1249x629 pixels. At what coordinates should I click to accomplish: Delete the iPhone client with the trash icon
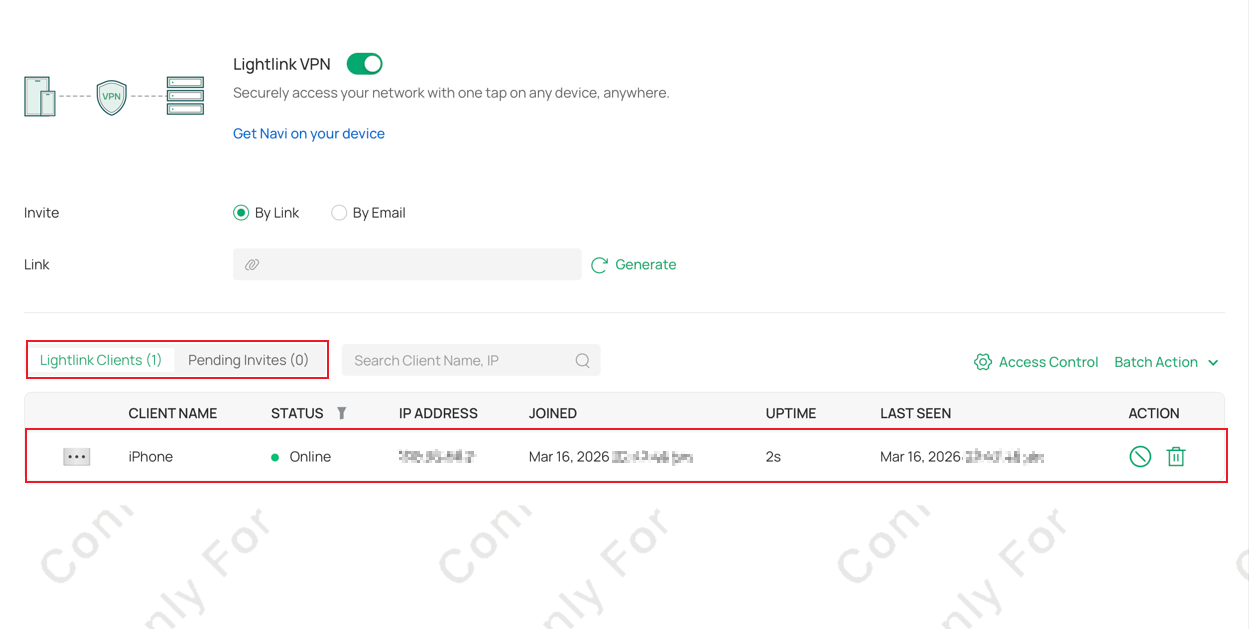[x=1176, y=456]
